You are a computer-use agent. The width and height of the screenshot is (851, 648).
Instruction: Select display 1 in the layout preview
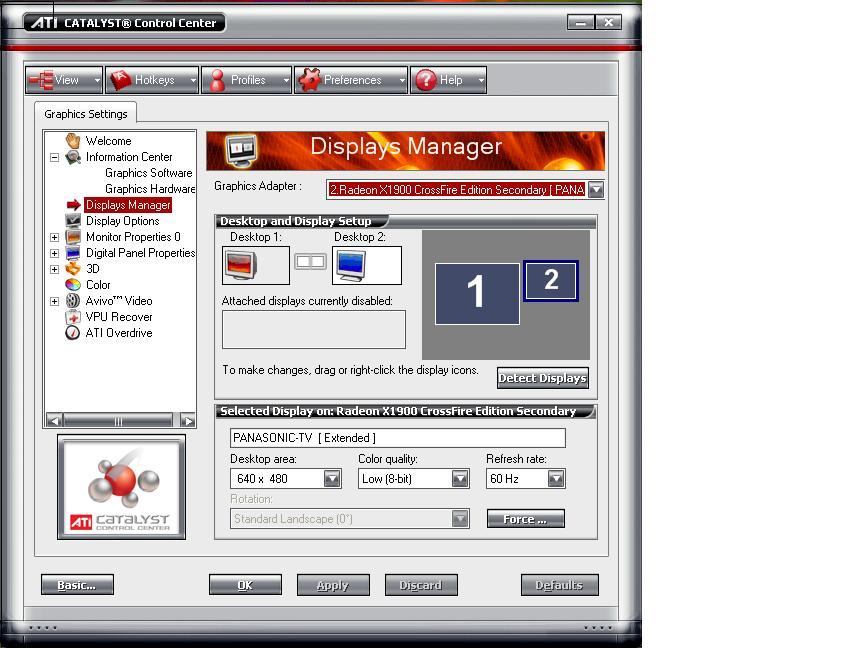tap(477, 294)
